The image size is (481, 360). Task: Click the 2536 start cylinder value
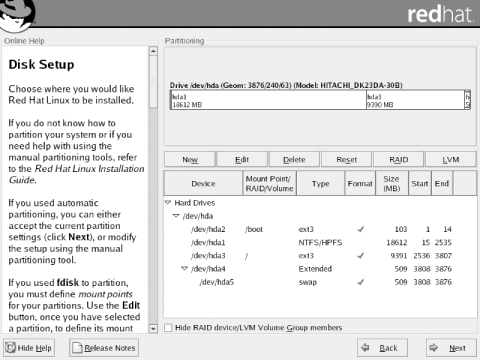click(x=422, y=256)
